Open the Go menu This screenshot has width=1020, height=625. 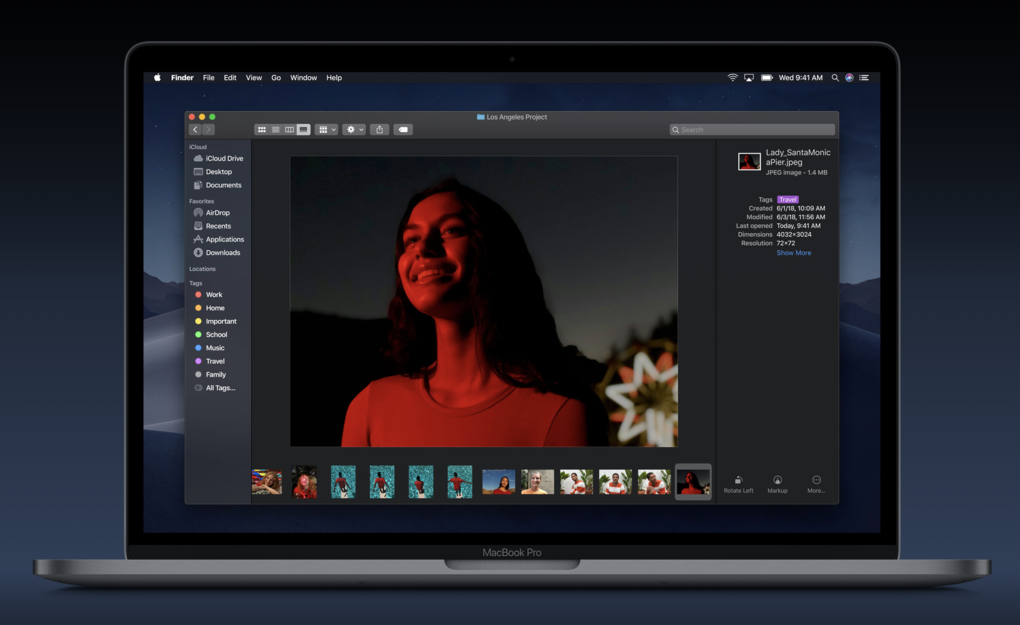(276, 77)
